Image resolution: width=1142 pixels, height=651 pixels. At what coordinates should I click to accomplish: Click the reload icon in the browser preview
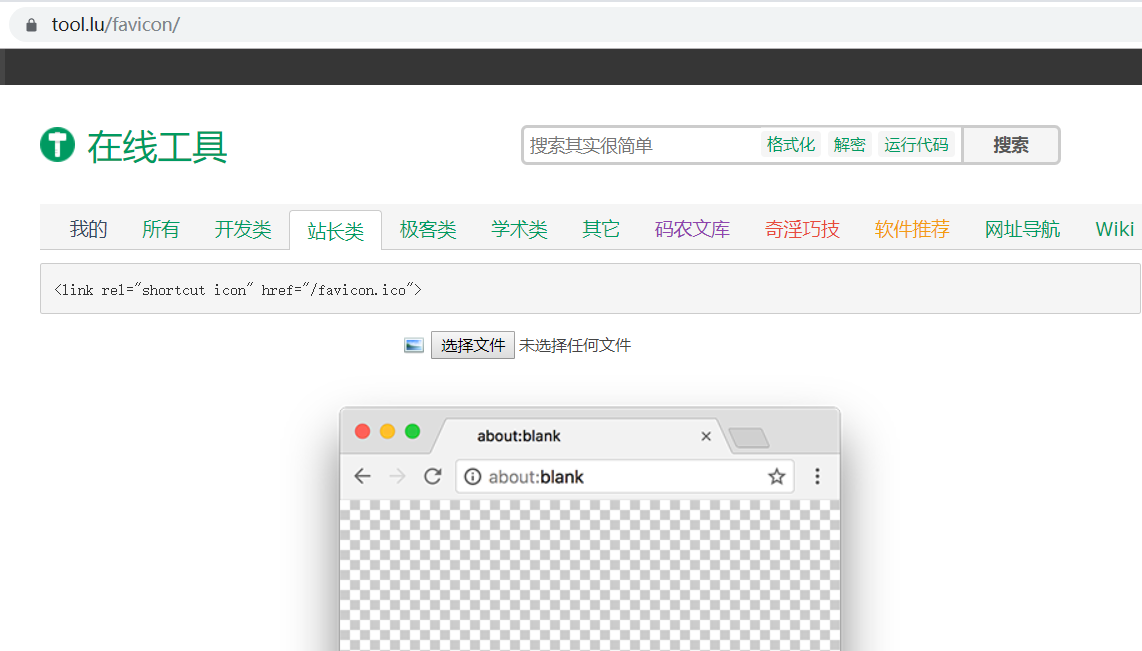[x=432, y=476]
